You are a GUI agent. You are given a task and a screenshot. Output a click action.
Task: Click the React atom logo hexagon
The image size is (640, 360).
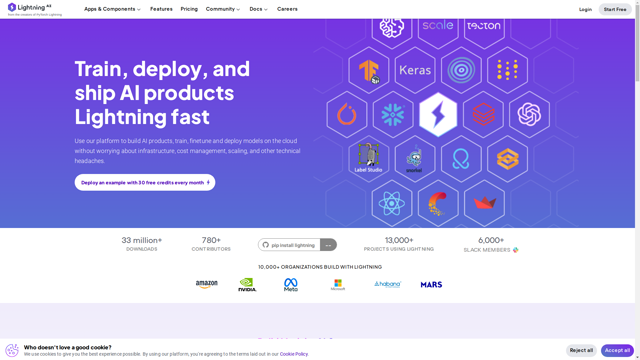tap(392, 203)
